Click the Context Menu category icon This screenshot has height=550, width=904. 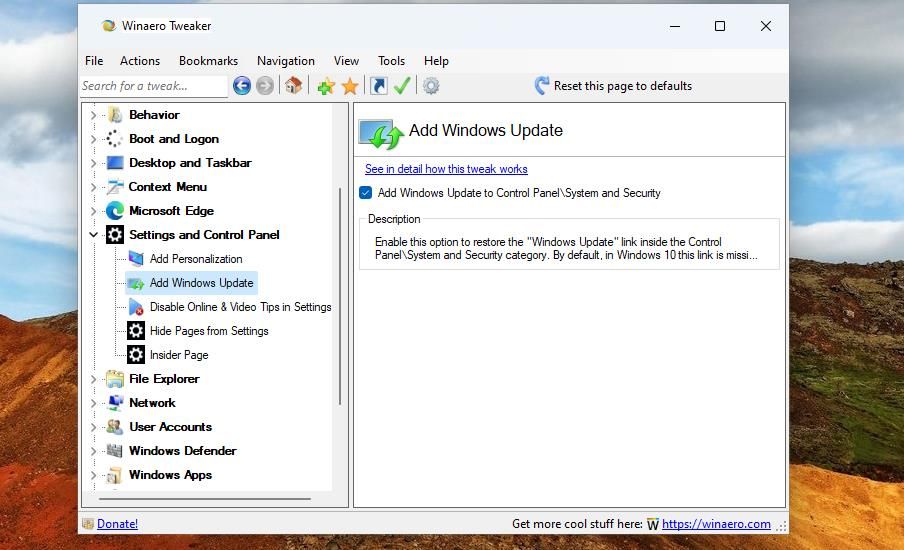coord(115,187)
